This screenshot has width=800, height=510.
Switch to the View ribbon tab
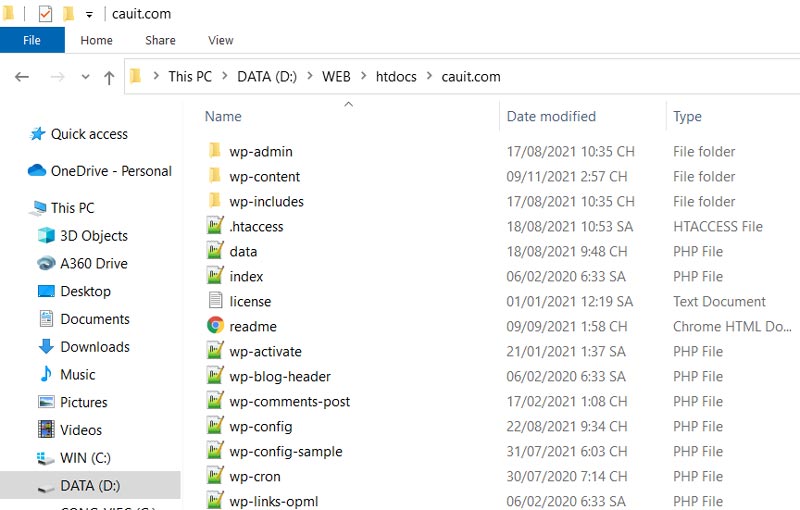coord(220,40)
